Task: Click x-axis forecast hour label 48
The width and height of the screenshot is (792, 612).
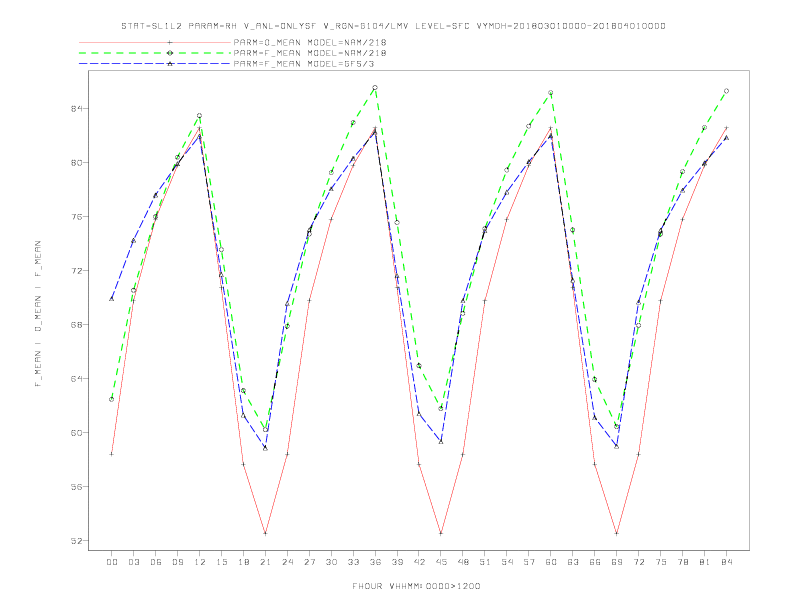Action: 463,562
